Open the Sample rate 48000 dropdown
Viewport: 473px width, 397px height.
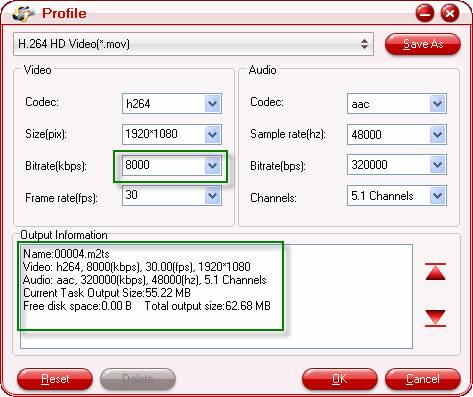pyautogui.click(x=438, y=134)
